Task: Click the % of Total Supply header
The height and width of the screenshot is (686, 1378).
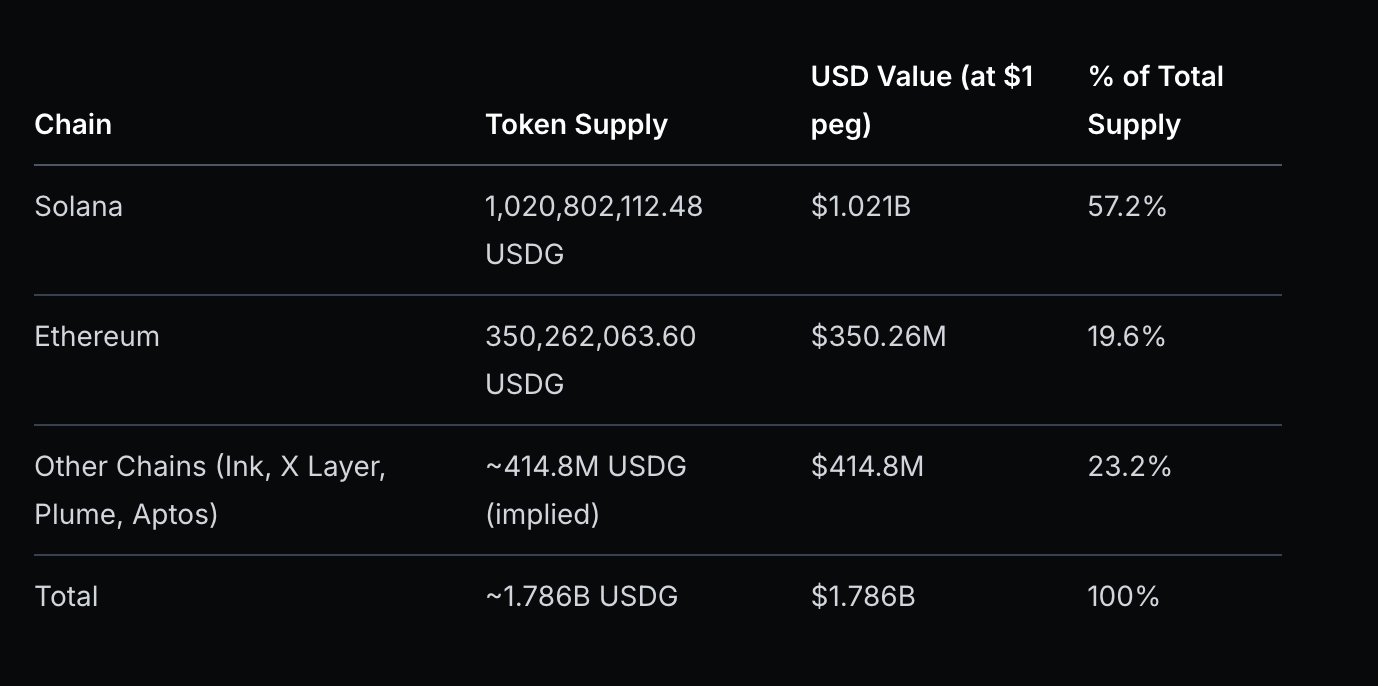Action: [1155, 100]
